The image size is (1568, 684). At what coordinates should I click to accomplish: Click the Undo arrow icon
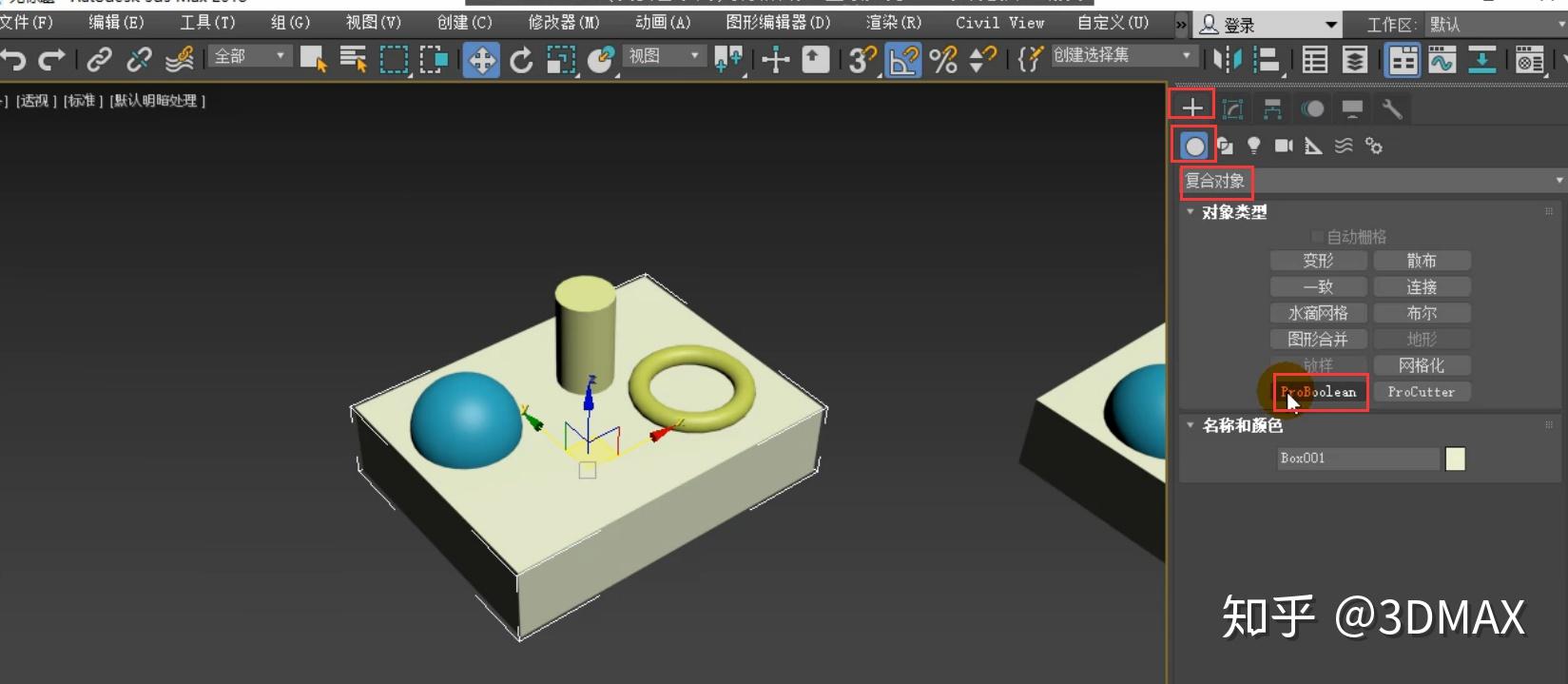pos(13,60)
